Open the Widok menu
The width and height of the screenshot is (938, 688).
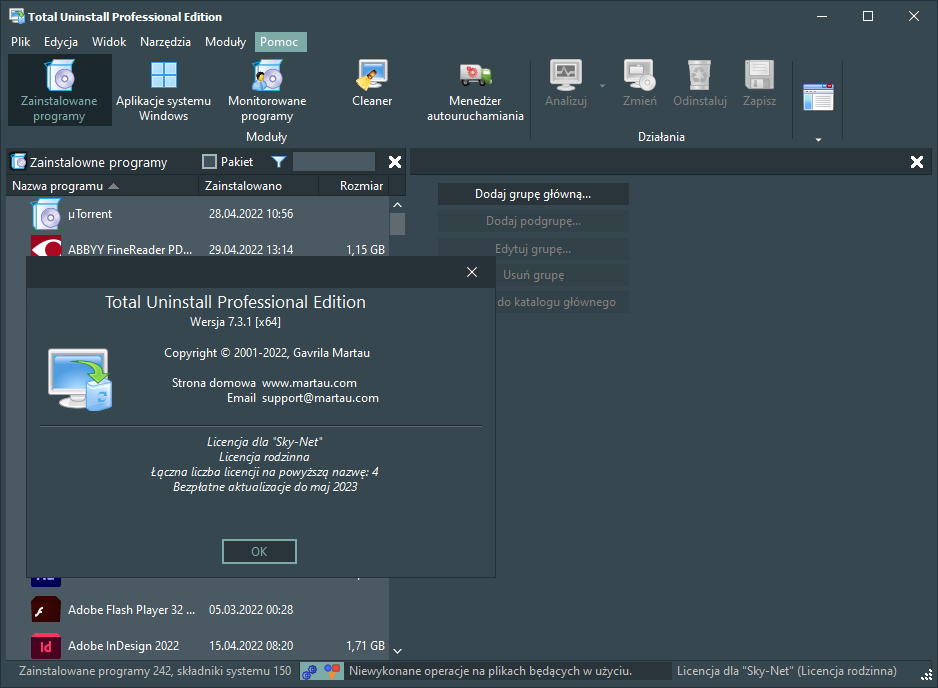(x=109, y=42)
